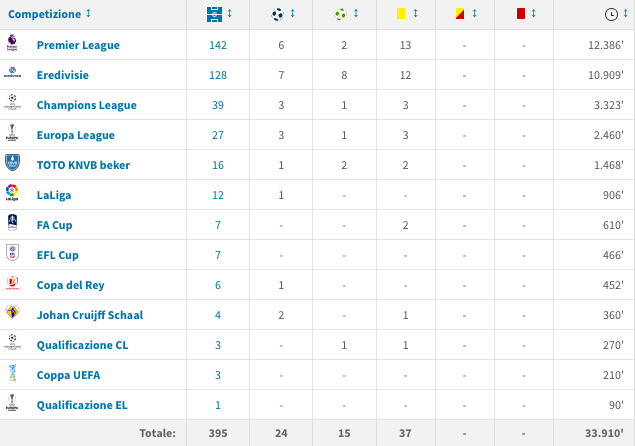Viewport: 635px width, 446px height.
Task: Sort by the second yellow-red card column
Action: tap(466, 14)
